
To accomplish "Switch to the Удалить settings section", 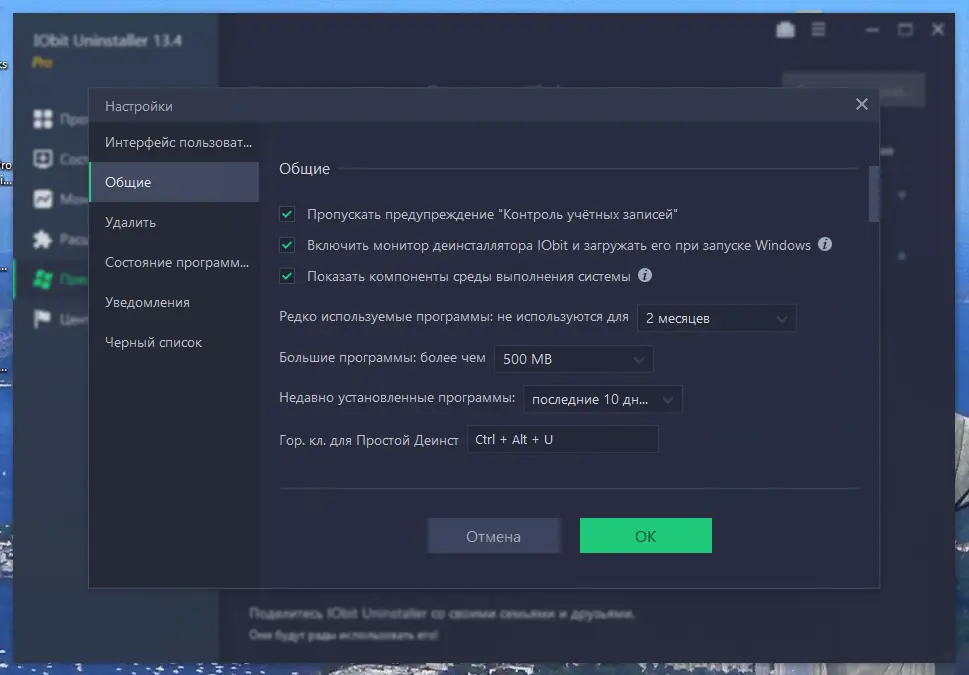I will tap(131, 222).
